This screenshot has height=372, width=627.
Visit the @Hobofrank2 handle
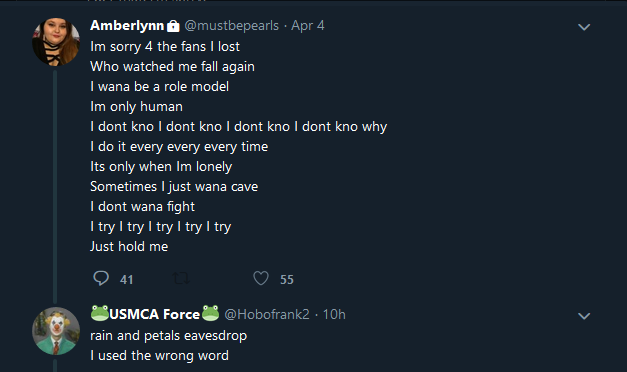(267, 314)
